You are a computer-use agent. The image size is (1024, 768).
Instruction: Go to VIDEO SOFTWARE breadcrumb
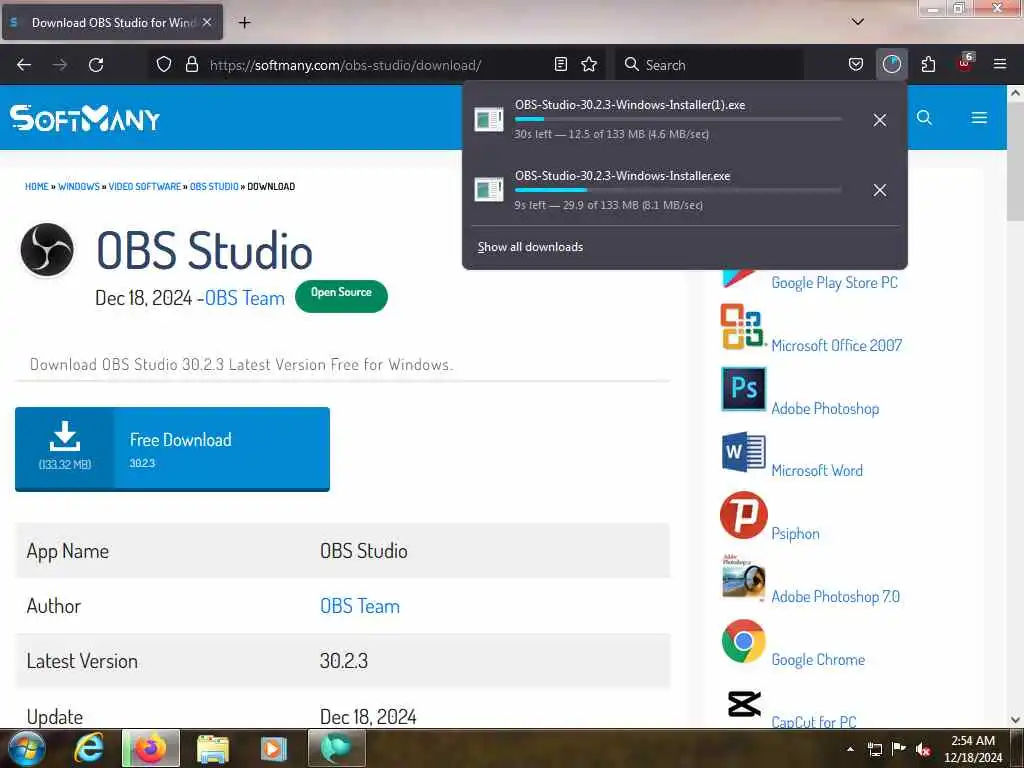(144, 186)
